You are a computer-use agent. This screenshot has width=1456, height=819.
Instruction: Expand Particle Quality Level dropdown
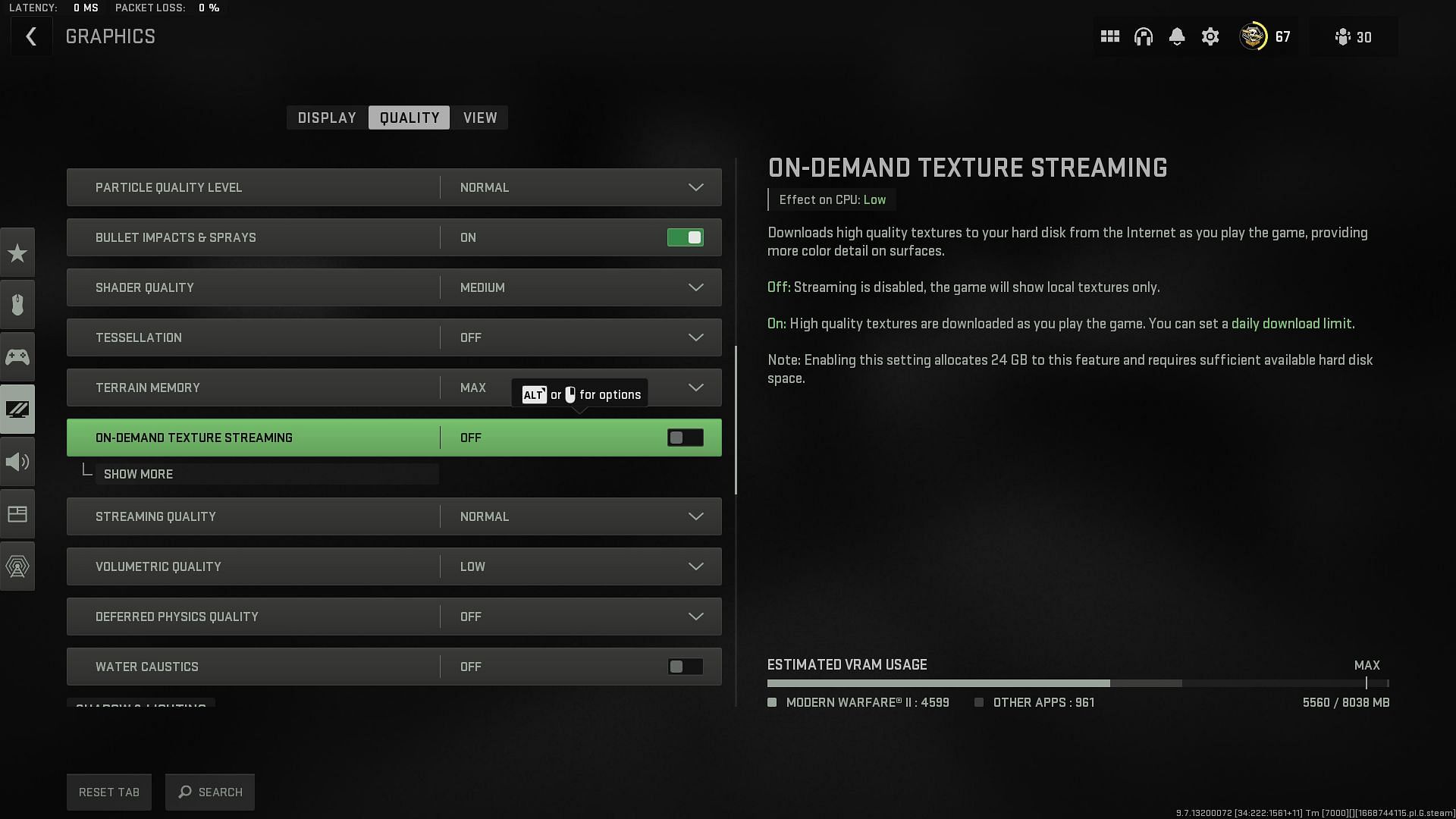point(696,187)
